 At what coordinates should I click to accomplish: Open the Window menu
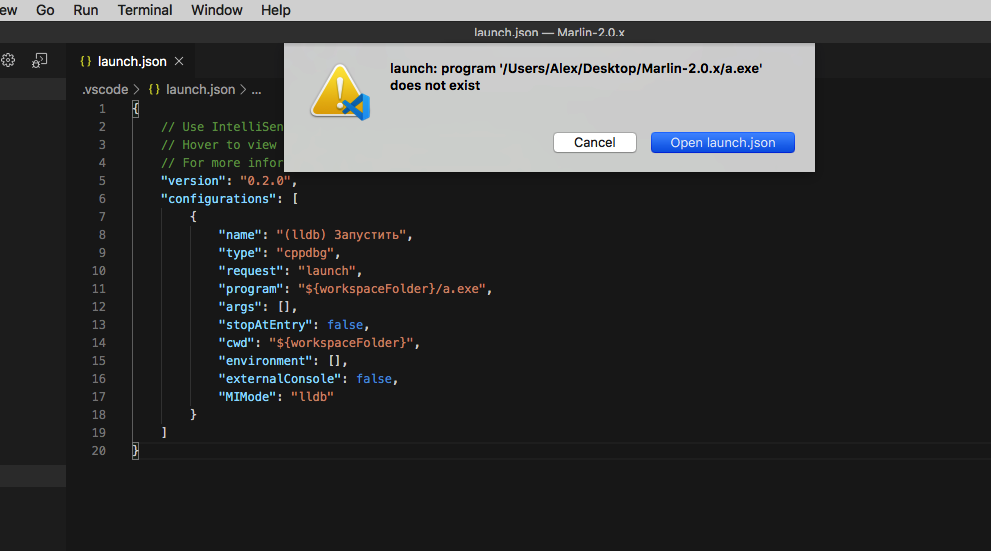(x=217, y=10)
